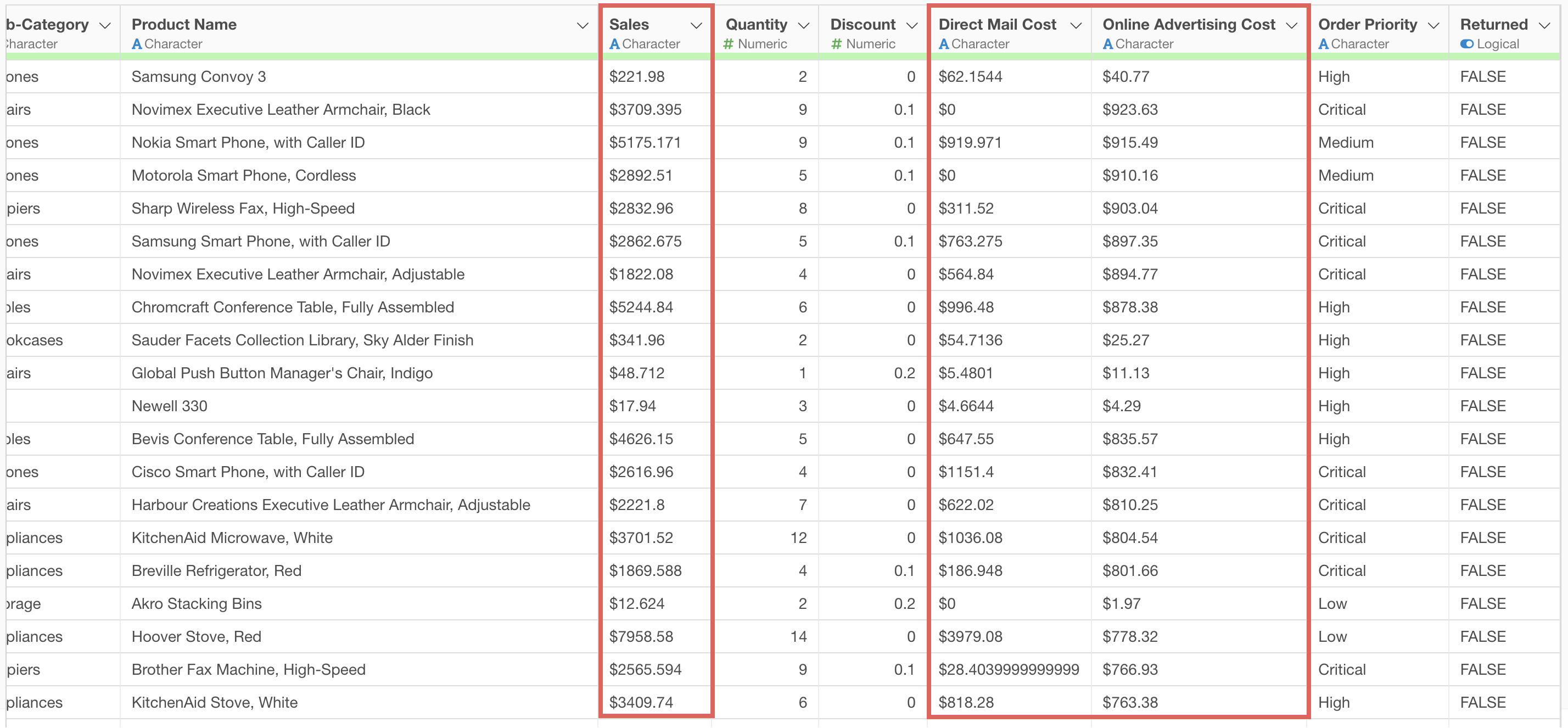Select the Online Advertising Cost column header
Screen dimensions: 1568x728
(1199, 32)
